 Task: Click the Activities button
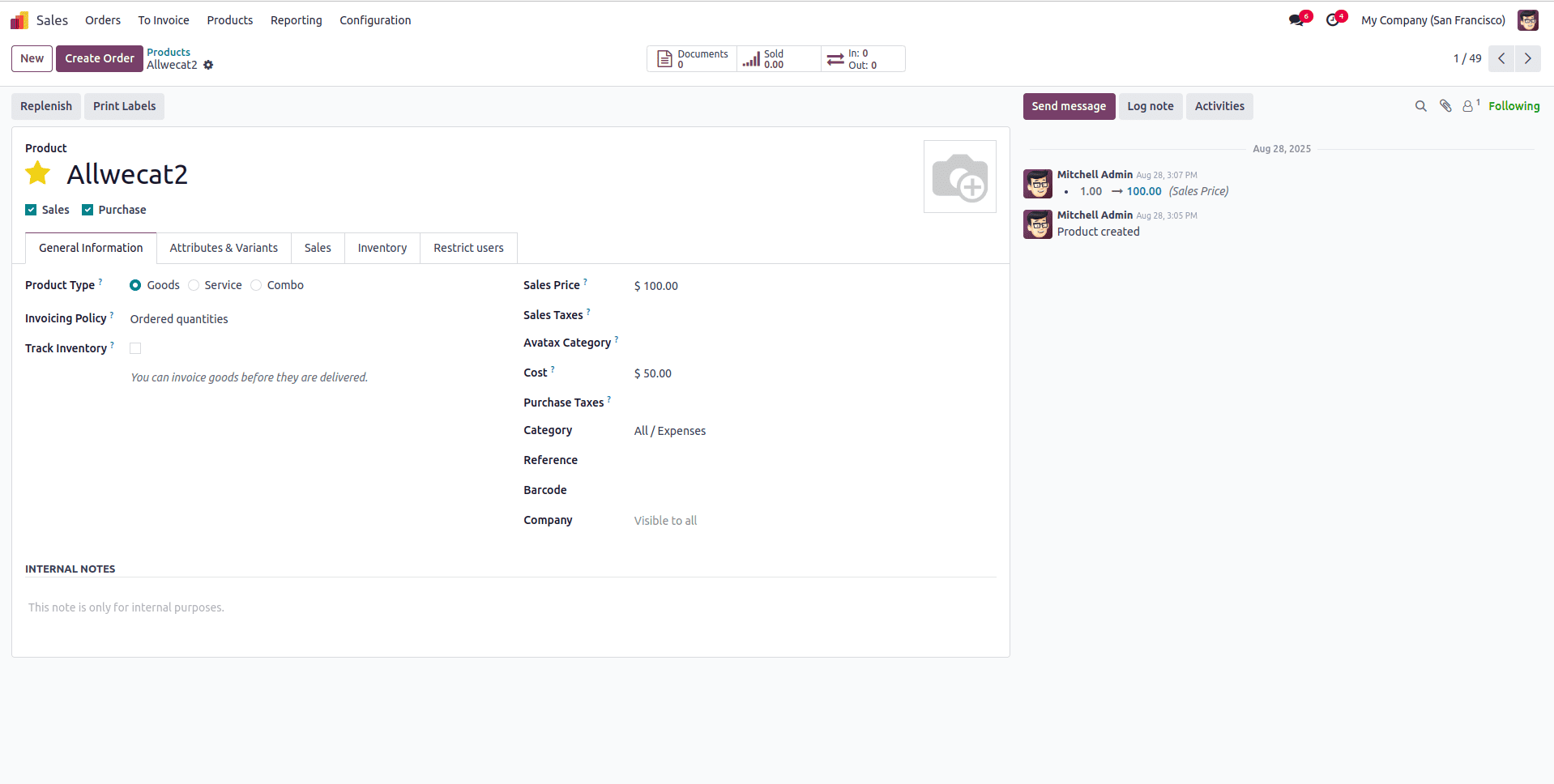click(1219, 106)
